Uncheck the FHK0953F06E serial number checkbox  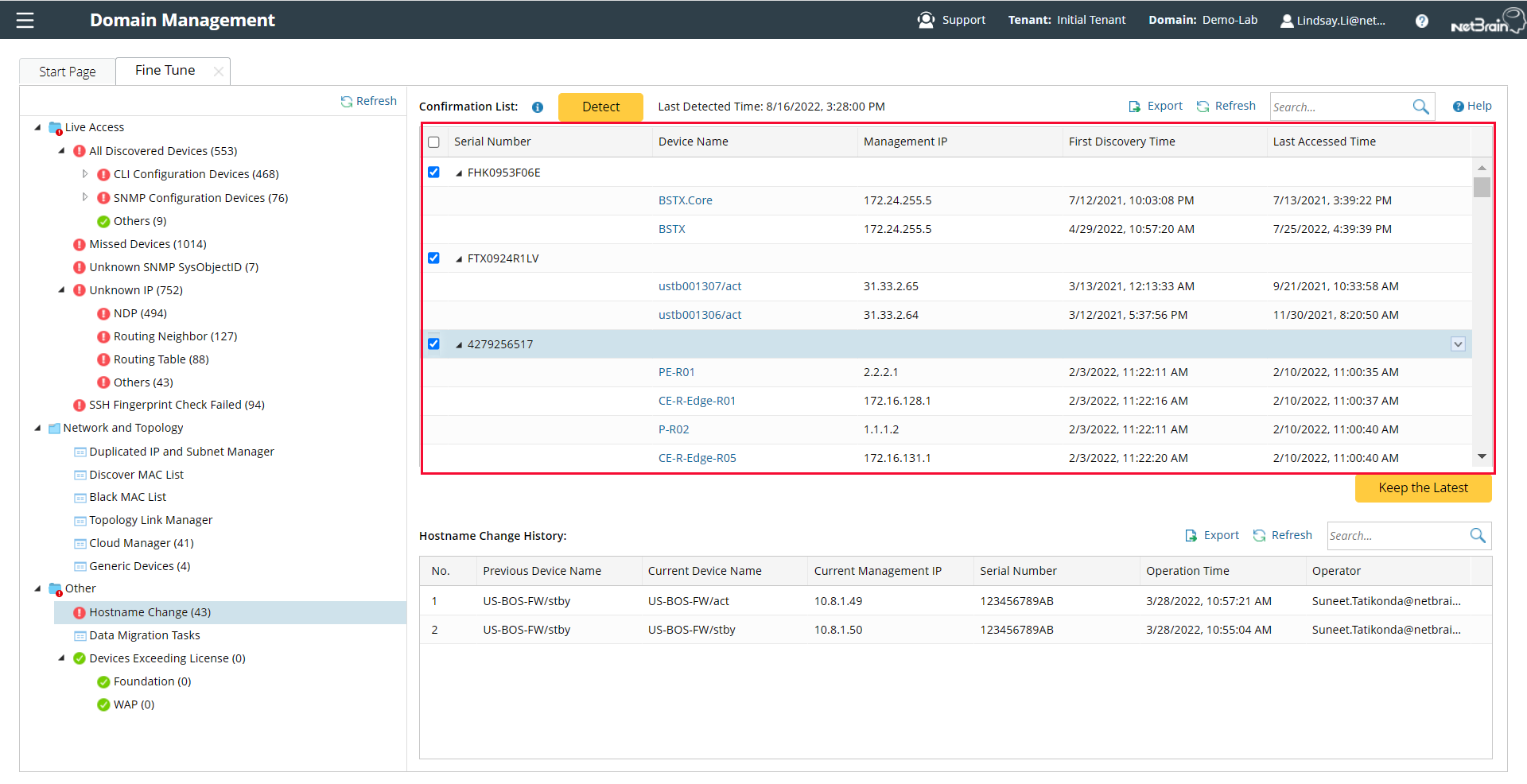[433, 173]
